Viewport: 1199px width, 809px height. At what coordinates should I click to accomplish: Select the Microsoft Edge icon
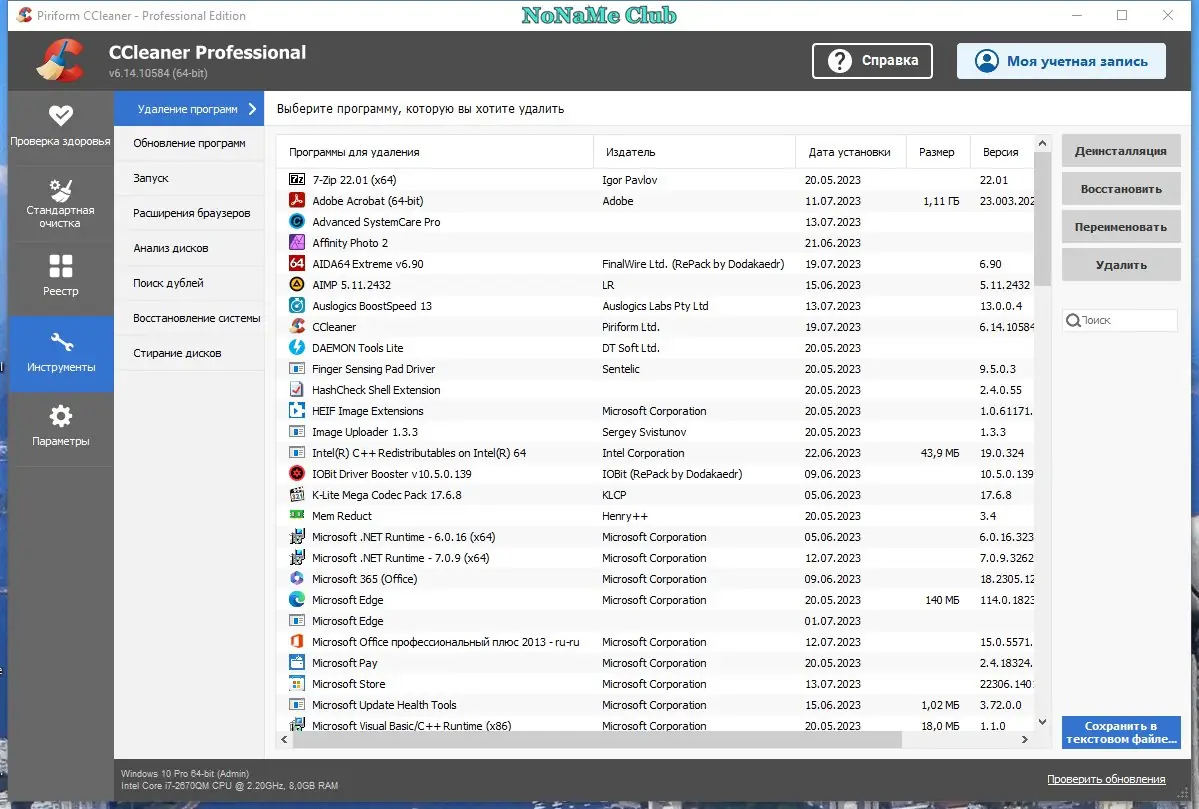(x=297, y=599)
